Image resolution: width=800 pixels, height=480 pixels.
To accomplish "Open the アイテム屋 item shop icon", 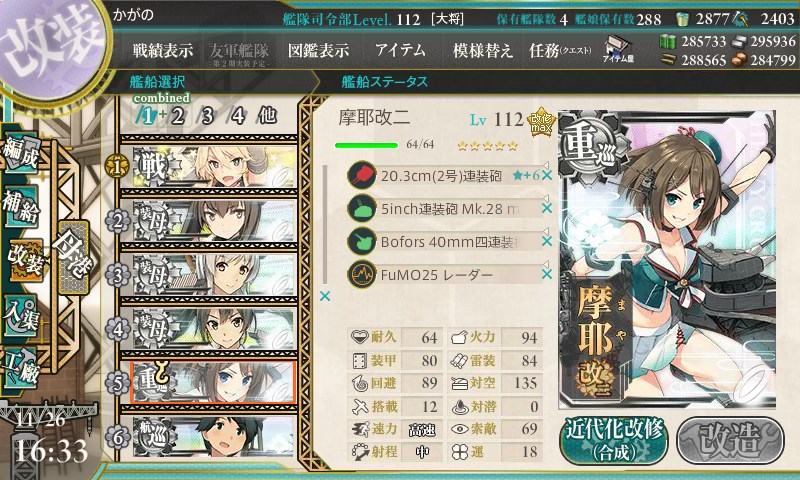I will (618, 49).
